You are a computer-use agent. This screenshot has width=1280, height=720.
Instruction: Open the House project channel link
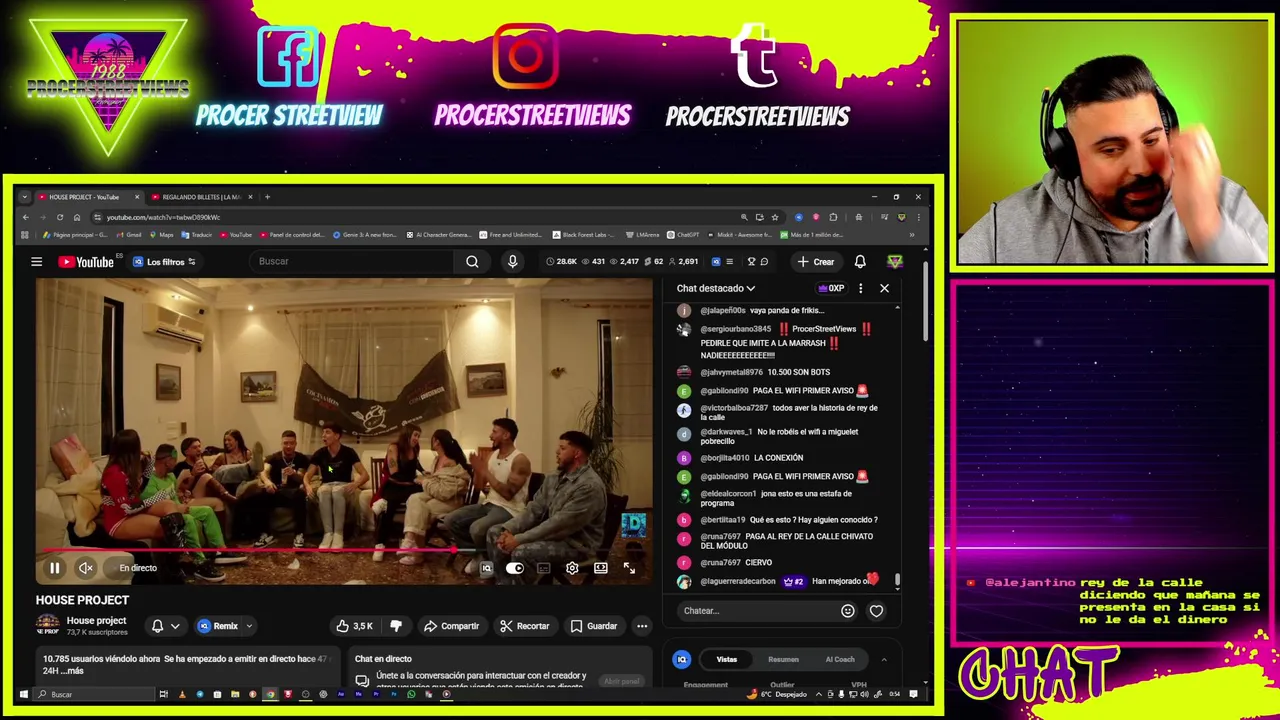[x=96, y=621]
